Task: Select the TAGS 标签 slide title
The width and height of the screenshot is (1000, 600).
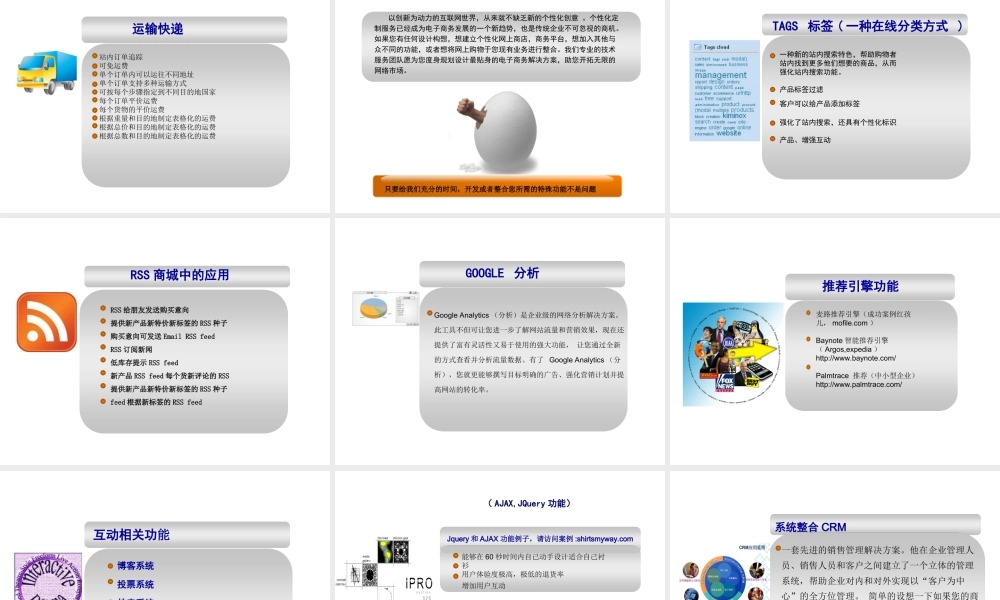Action: pos(867,26)
